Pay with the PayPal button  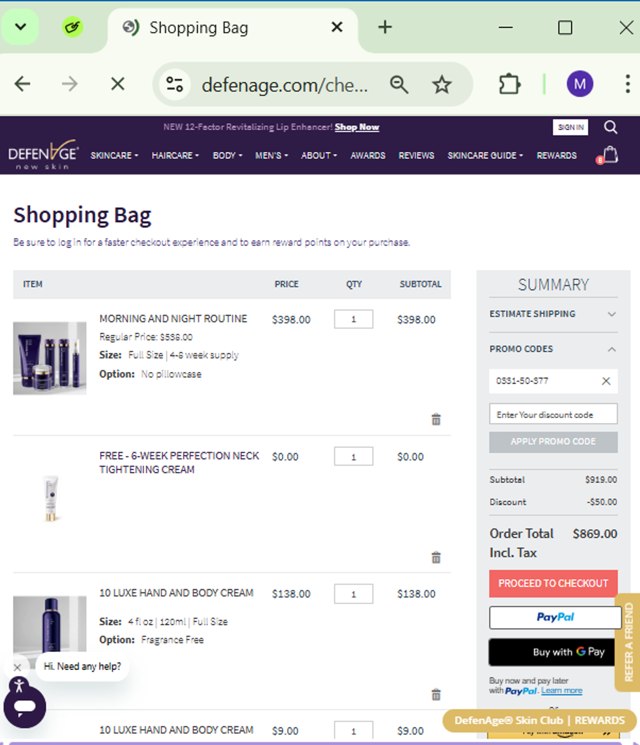coord(555,617)
